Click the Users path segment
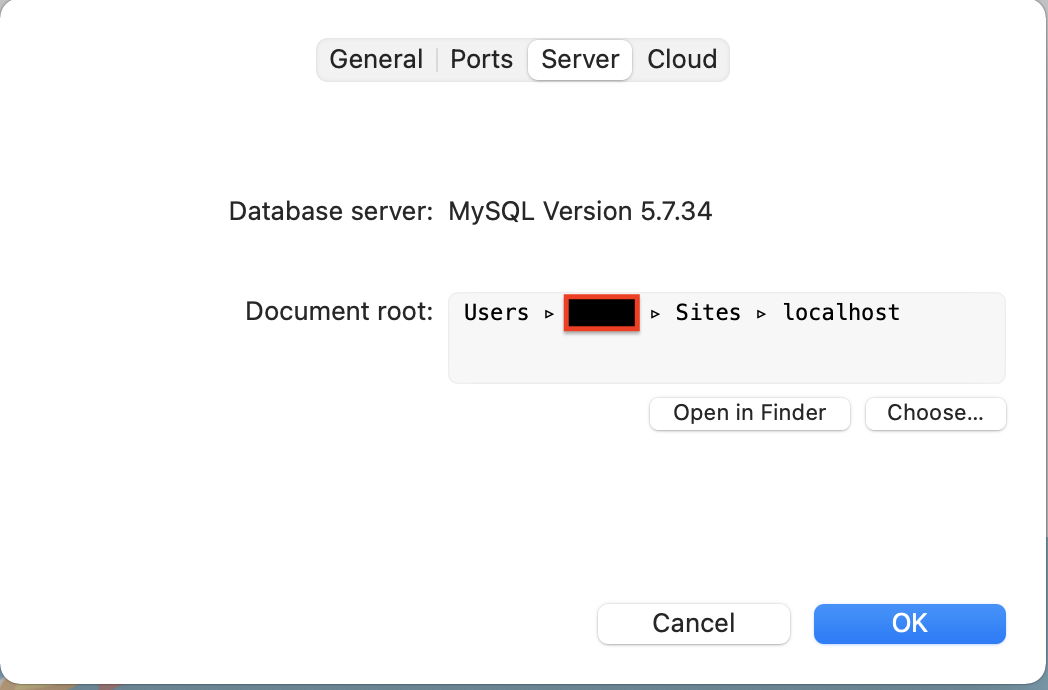 [x=497, y=313]
